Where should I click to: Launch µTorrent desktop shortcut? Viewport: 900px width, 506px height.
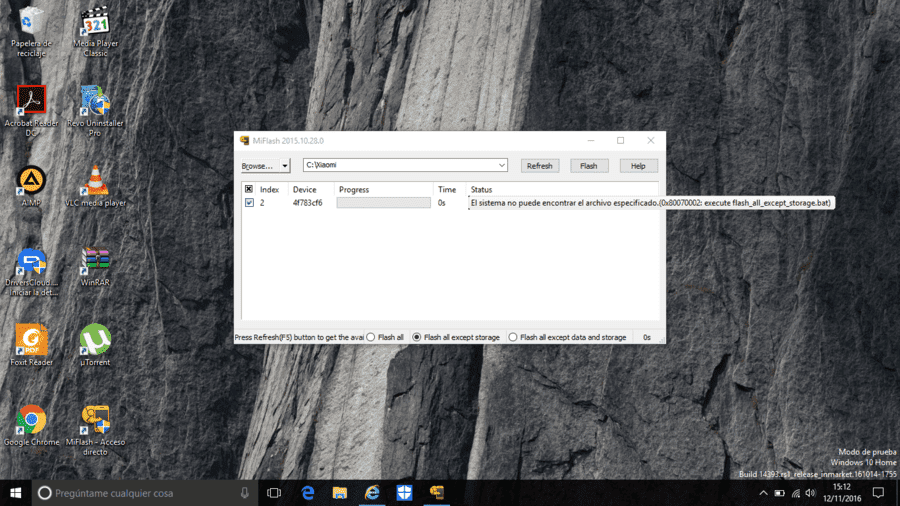95,345
